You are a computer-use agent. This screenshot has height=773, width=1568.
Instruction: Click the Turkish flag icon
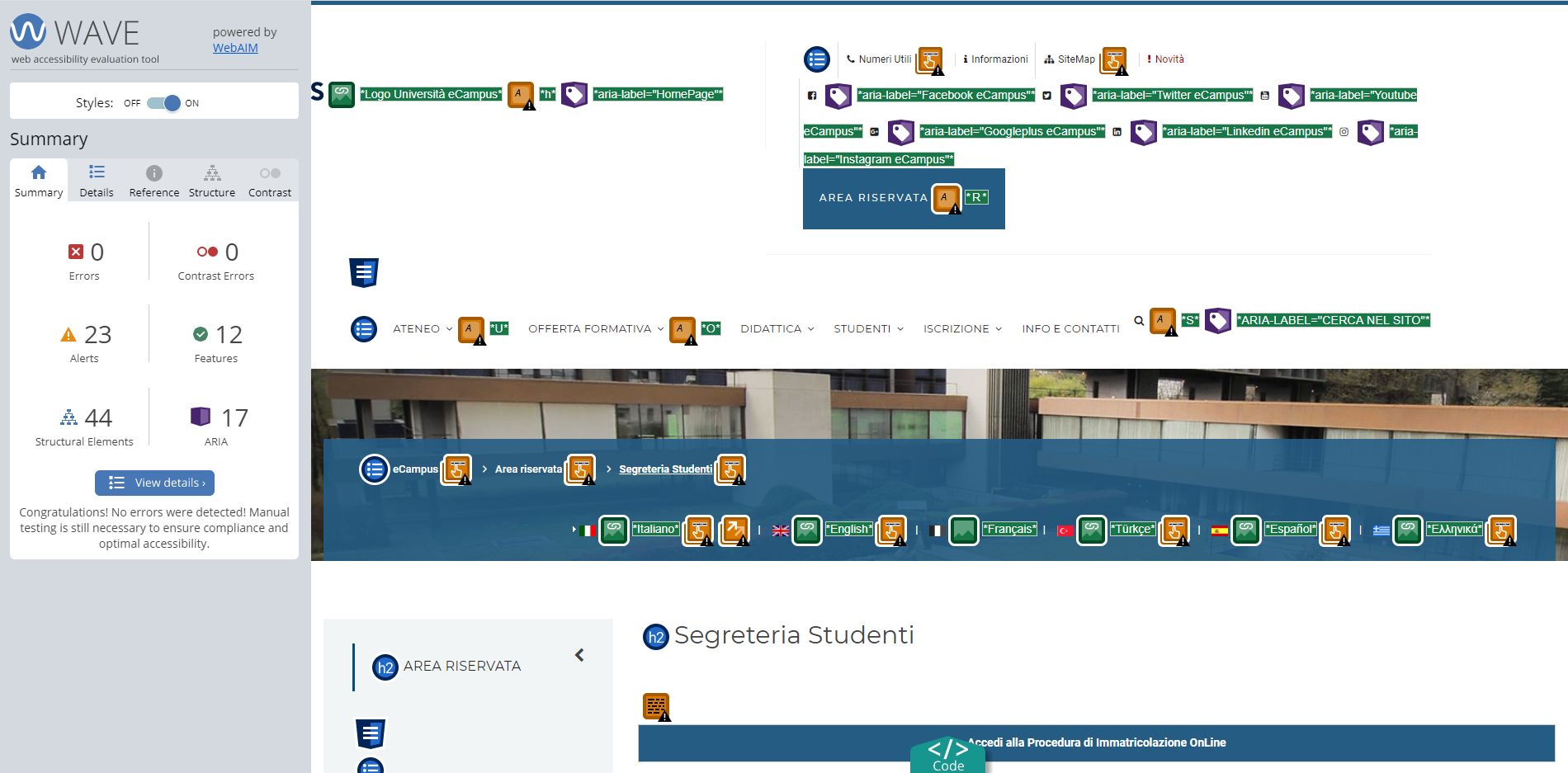1065,530
